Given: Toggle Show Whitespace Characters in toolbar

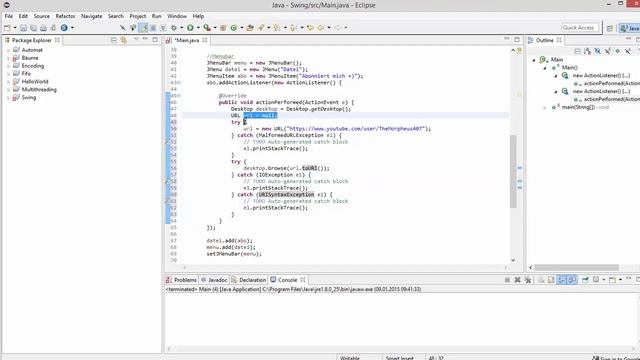Looking at the screenshot, I should (163, 28).
